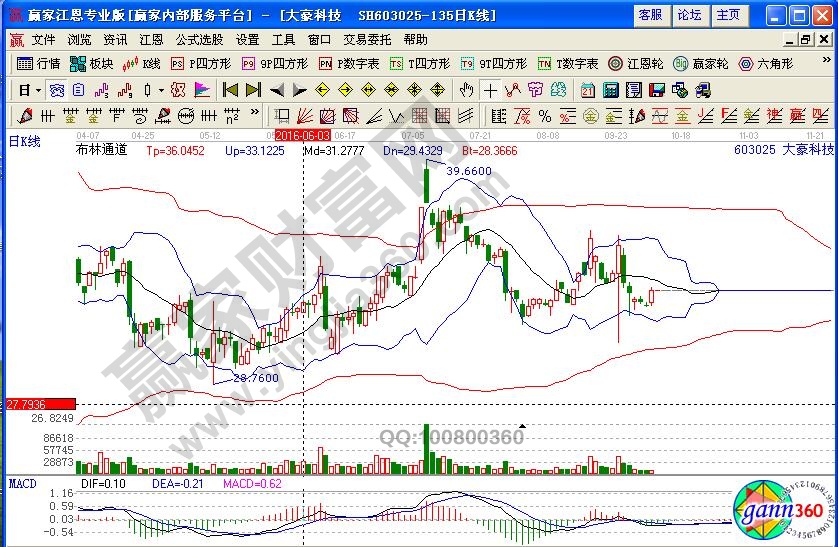Open the 江恩 menu
Screen dimensions: 838x547
(151, 40)
